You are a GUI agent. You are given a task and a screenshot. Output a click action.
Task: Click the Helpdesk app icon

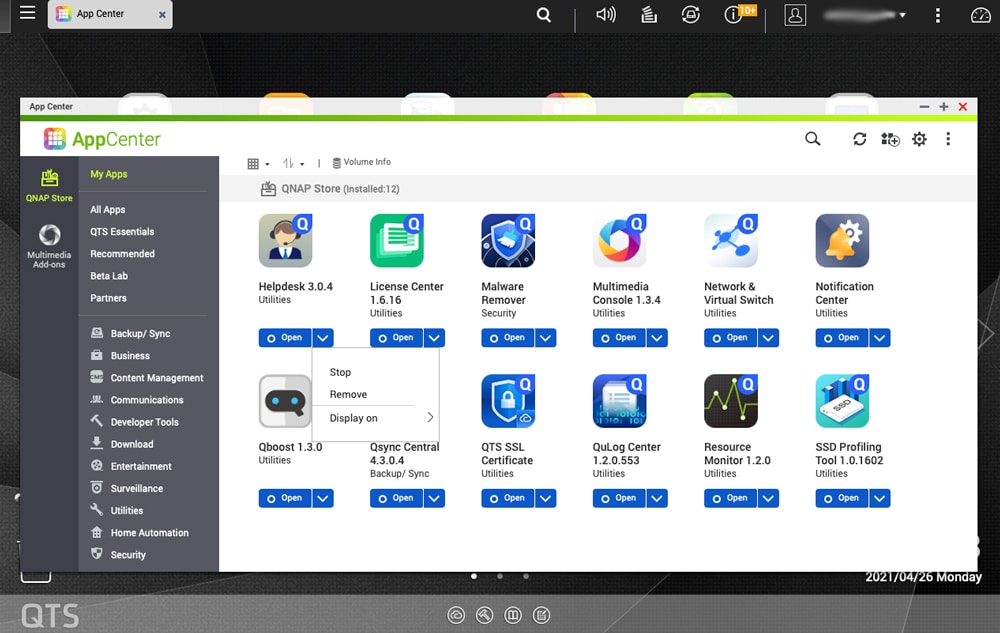pos(285,240)
